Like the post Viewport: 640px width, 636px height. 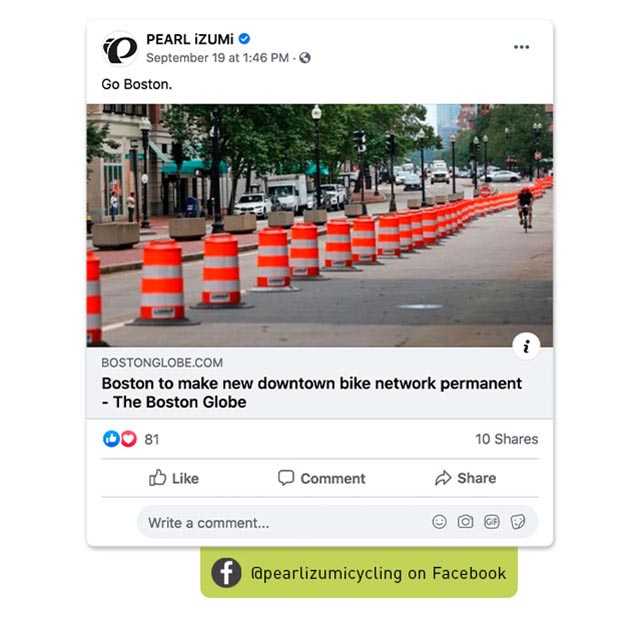click(x=174, y=478)
